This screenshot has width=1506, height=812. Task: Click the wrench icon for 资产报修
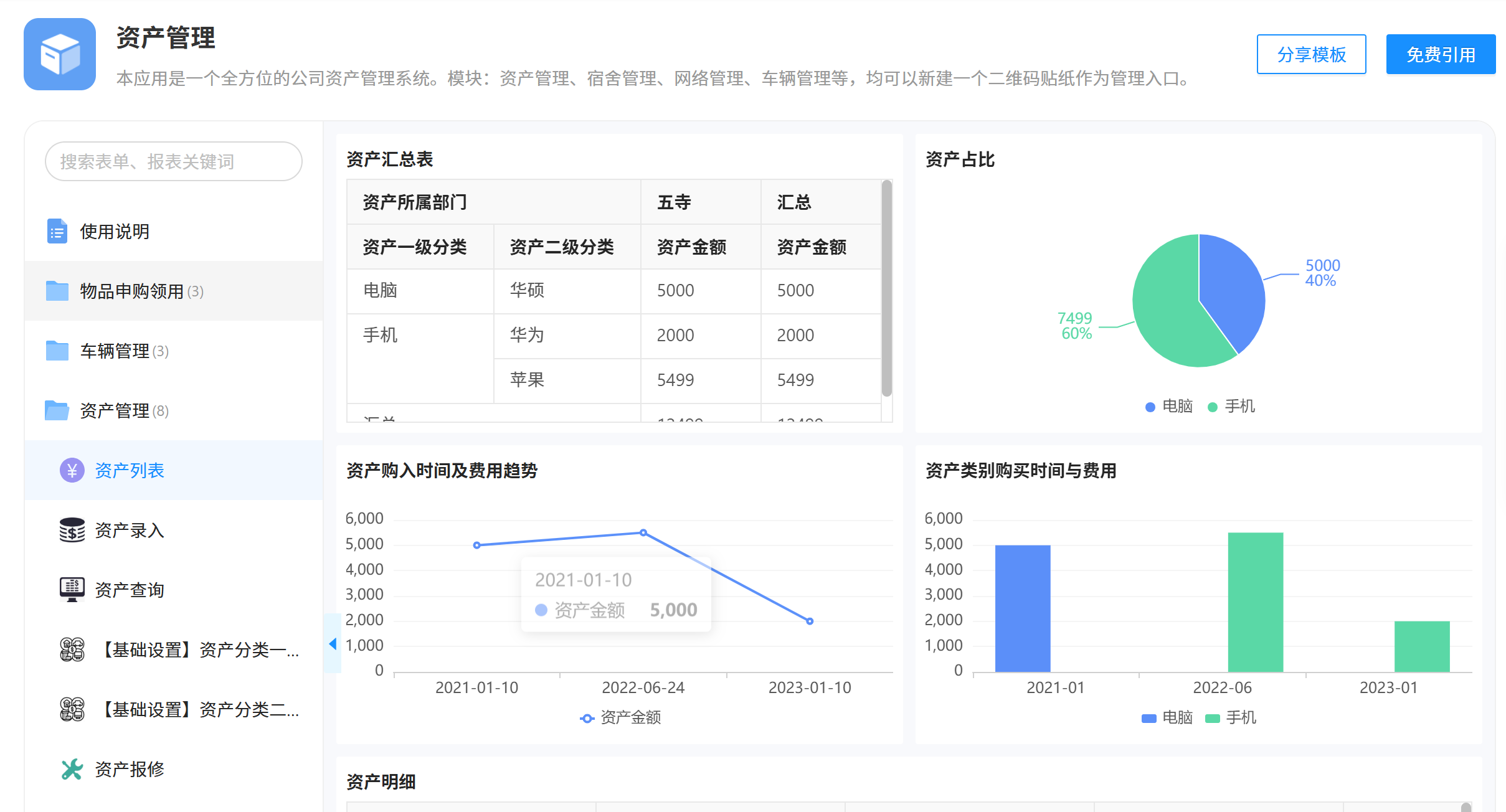[72, 769]
